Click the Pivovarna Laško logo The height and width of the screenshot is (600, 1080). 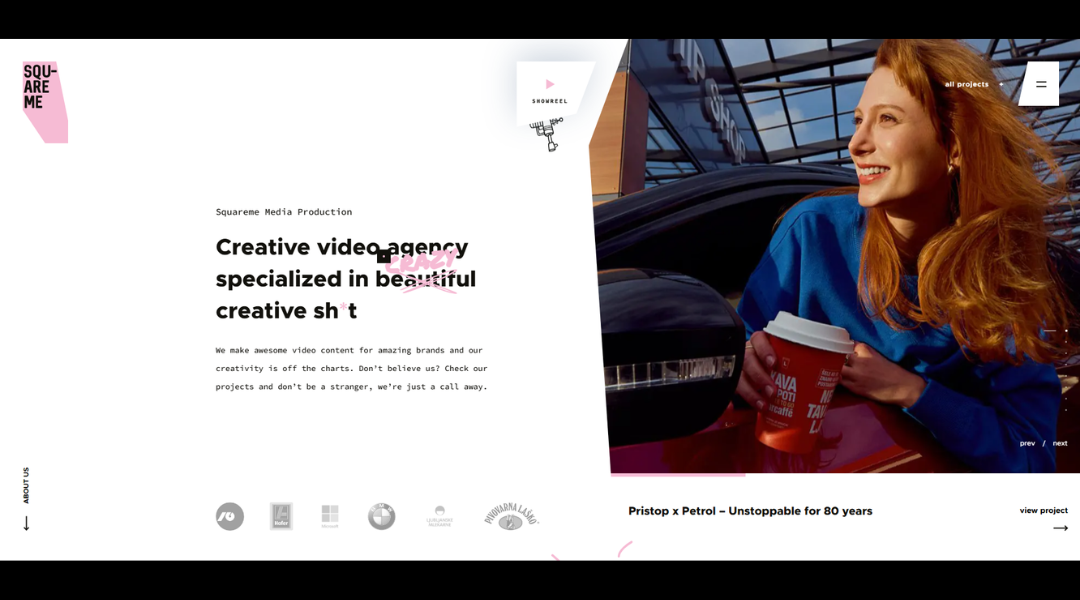coord(511,516)
